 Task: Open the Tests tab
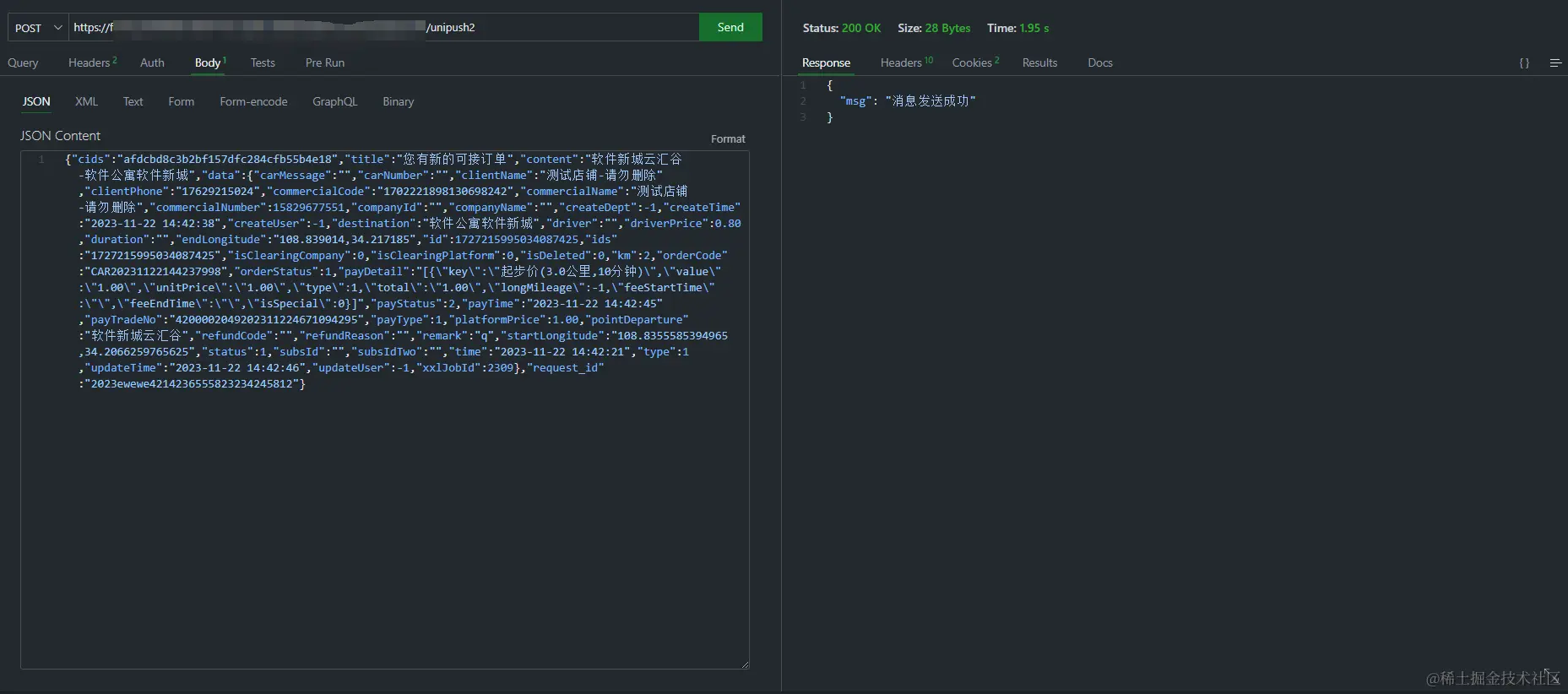point(263,62)
